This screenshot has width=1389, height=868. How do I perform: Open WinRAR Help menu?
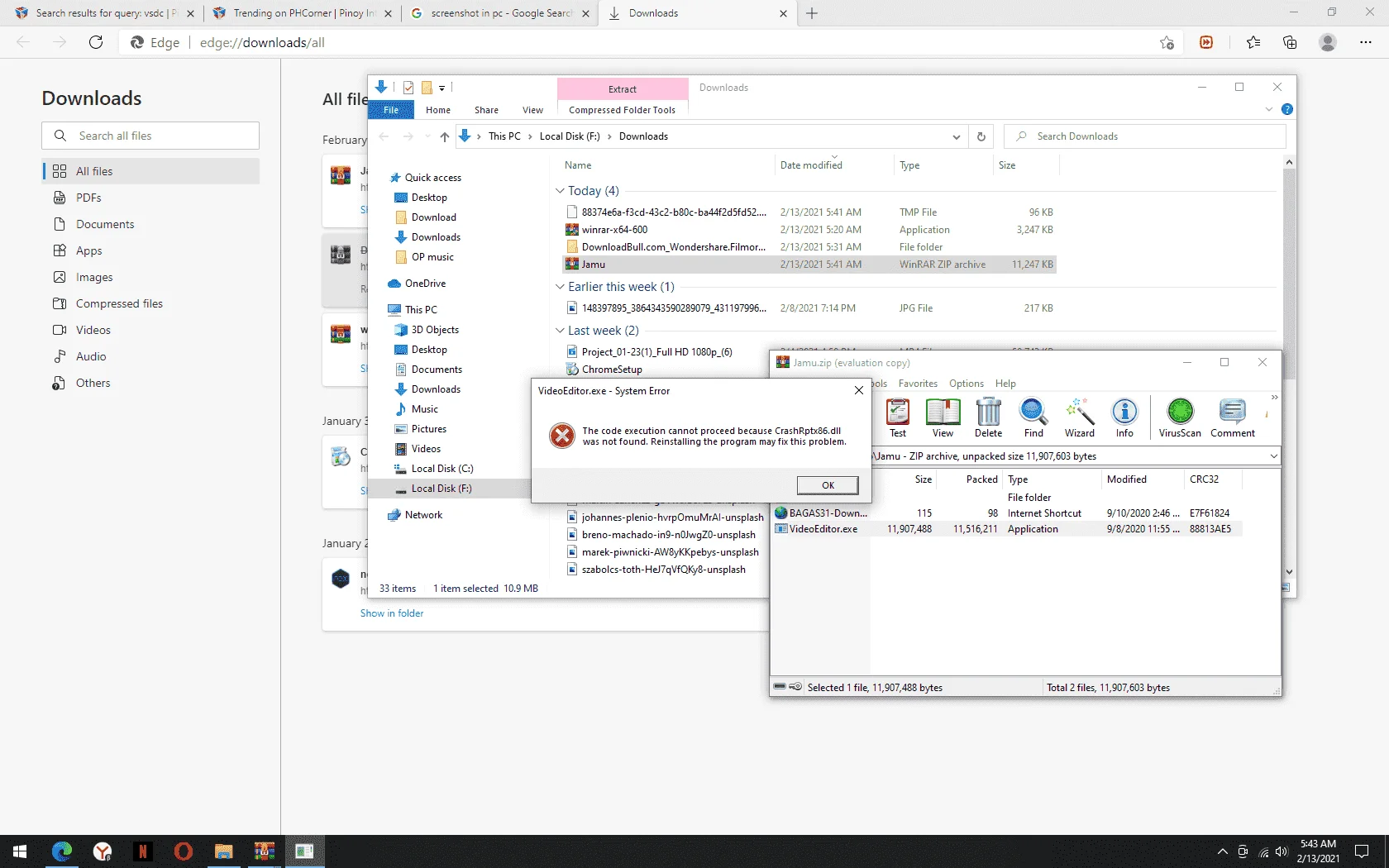pyautogui.click(x=1005, y=384)
